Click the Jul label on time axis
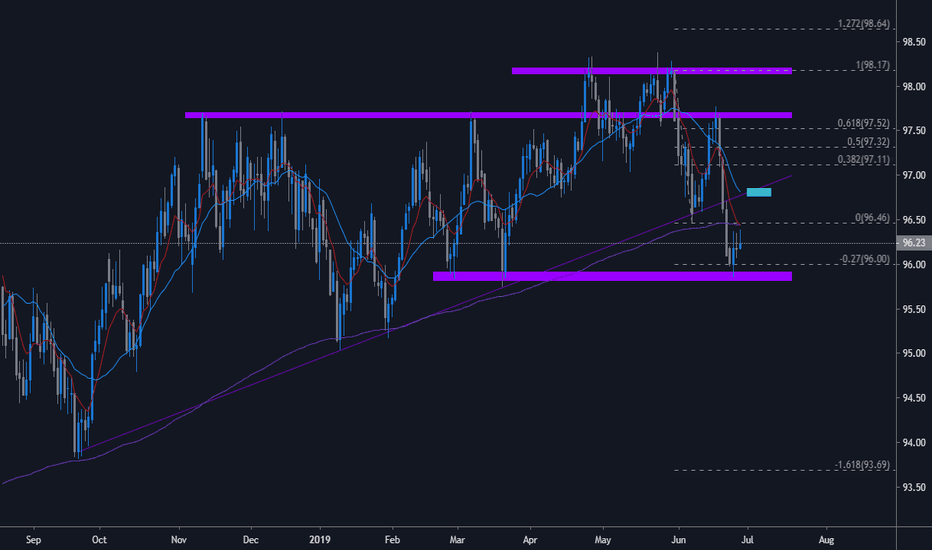Image resolution: width=932 pixels, height=550 pixels. pyautogui.click(x=748, y=540)
